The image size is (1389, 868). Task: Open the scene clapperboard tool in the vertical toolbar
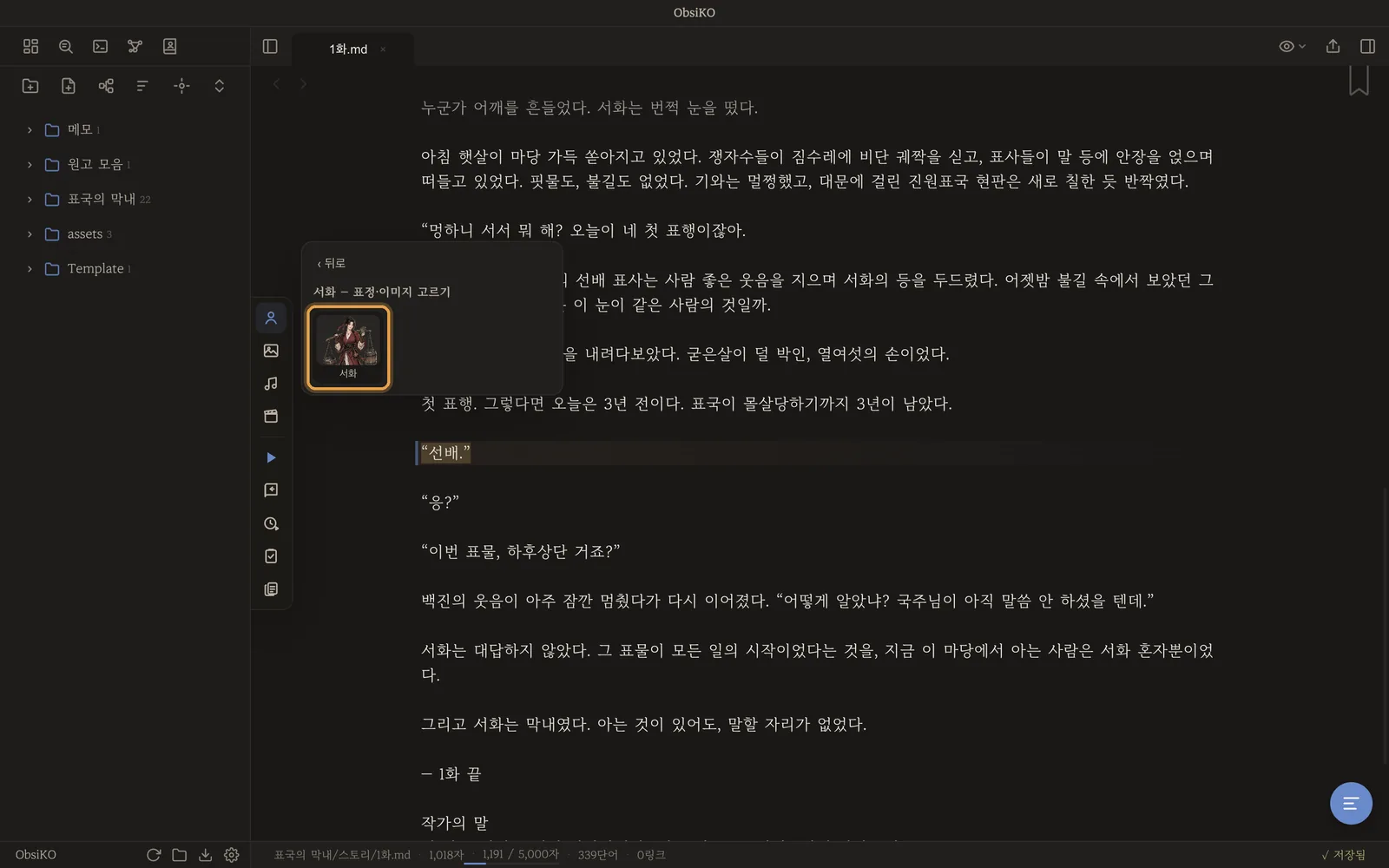coord(271,417)
